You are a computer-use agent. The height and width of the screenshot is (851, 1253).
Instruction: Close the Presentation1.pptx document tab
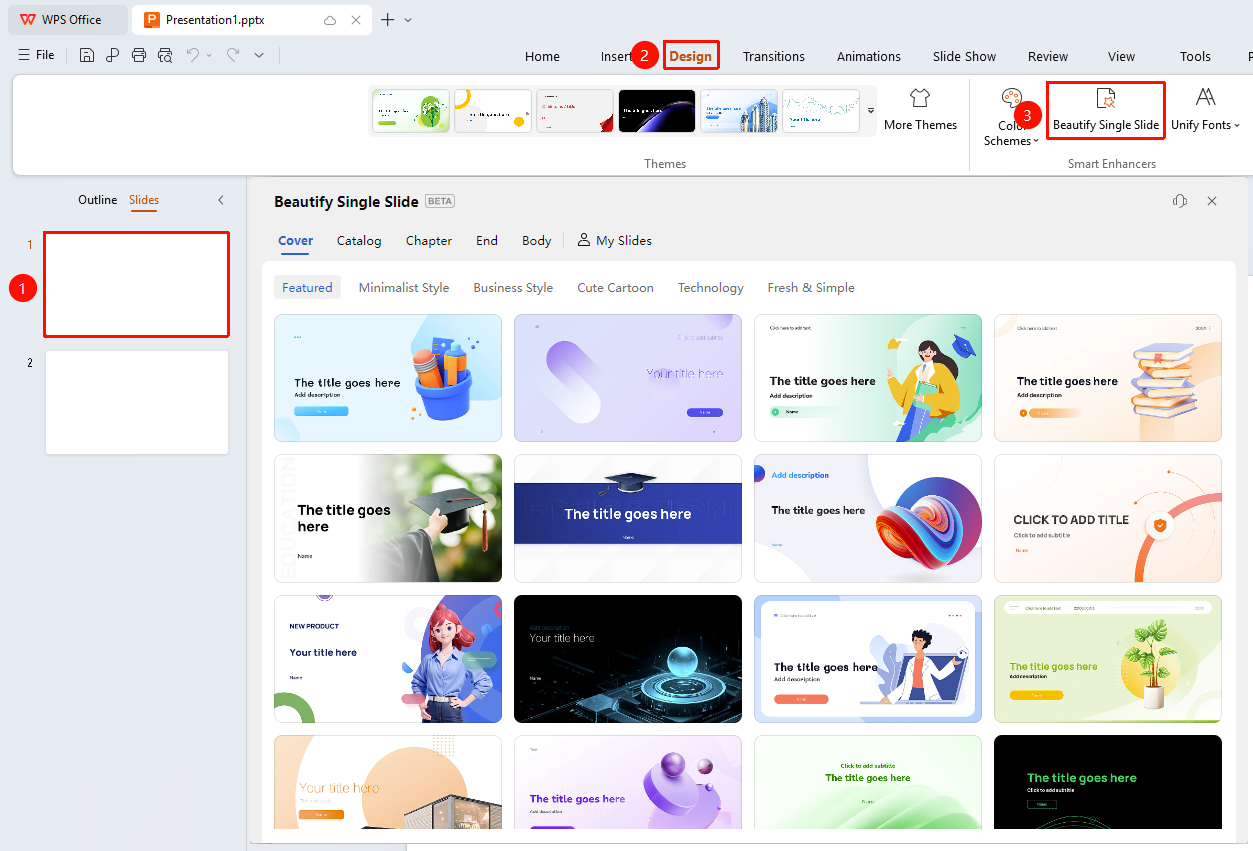[357, 20]
